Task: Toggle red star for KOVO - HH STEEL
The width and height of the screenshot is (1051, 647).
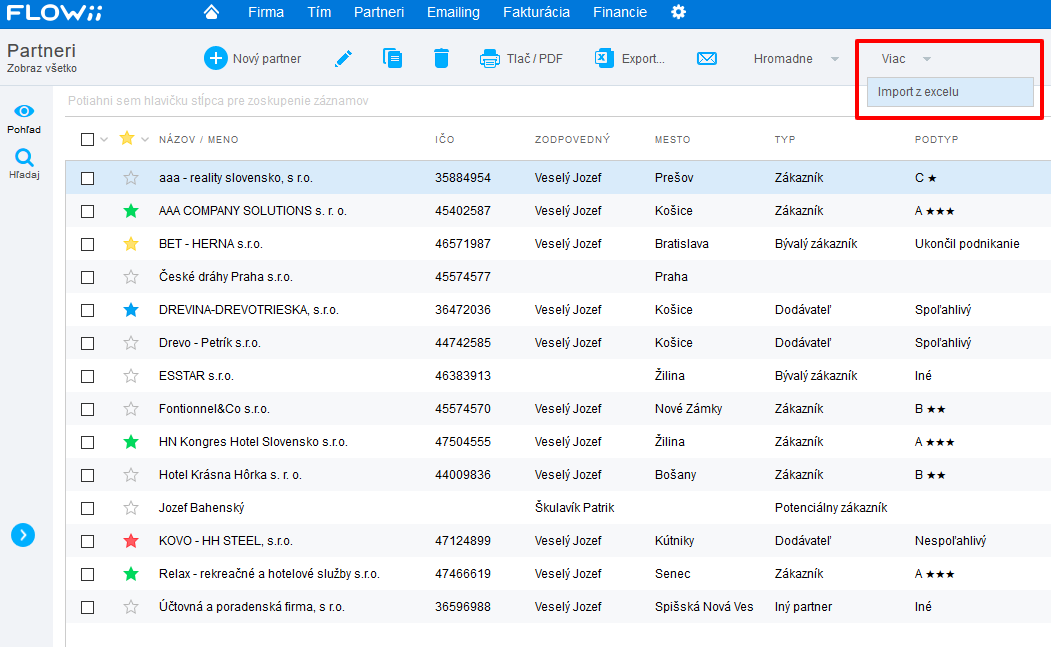Action: click(131, 540)
